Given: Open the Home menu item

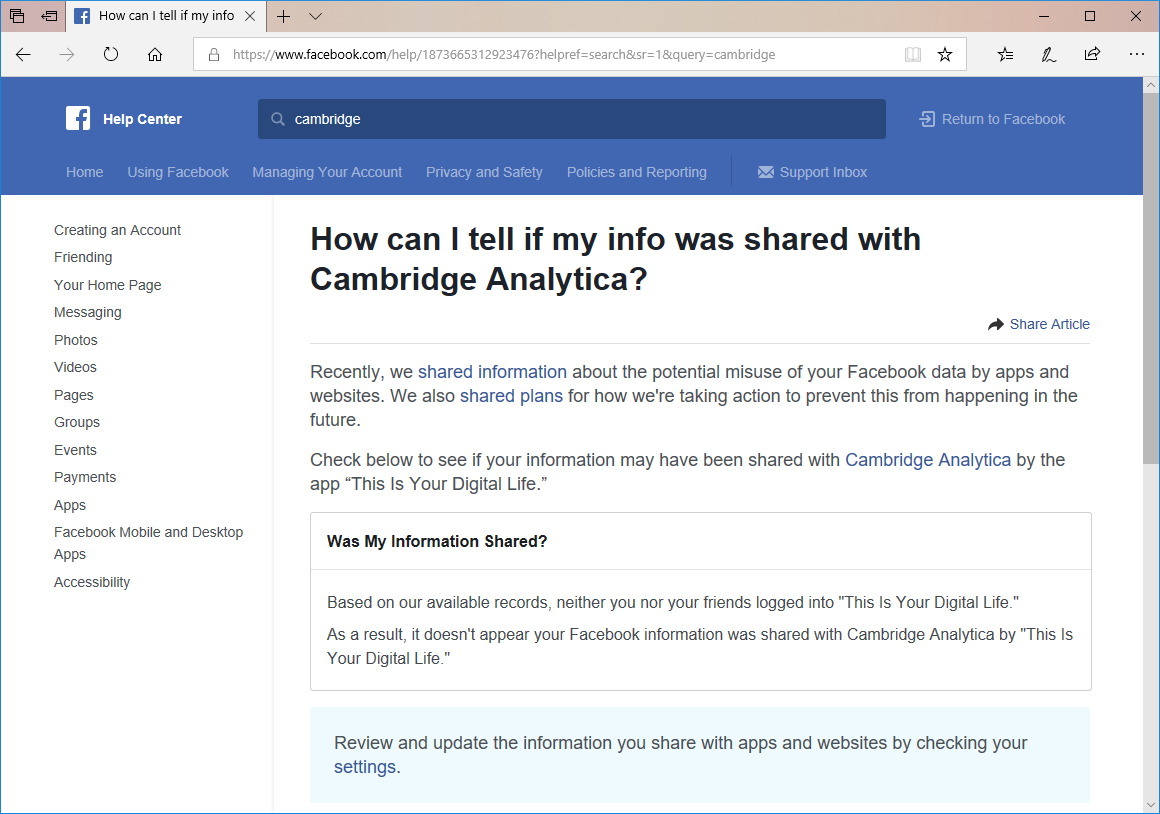Looking at the screenshot, I should tap(84, 172).
